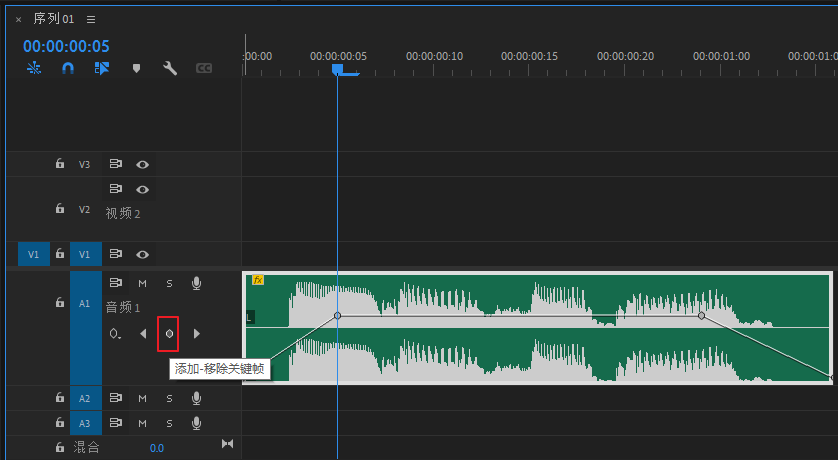Click the CC captions track icon
Image resolution: width=838 pixels, height=460 pixels.
coord(203,69)
